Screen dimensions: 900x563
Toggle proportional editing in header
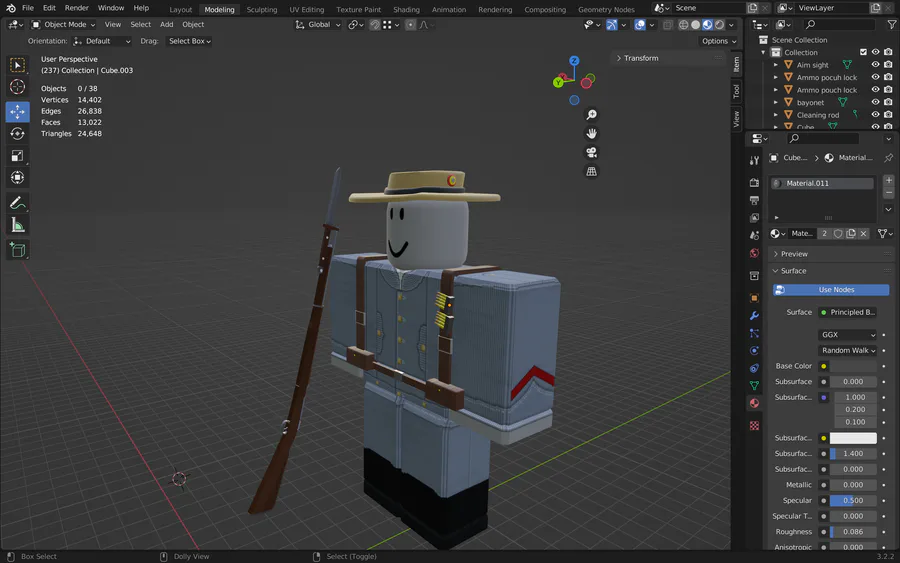coord(410,25)
